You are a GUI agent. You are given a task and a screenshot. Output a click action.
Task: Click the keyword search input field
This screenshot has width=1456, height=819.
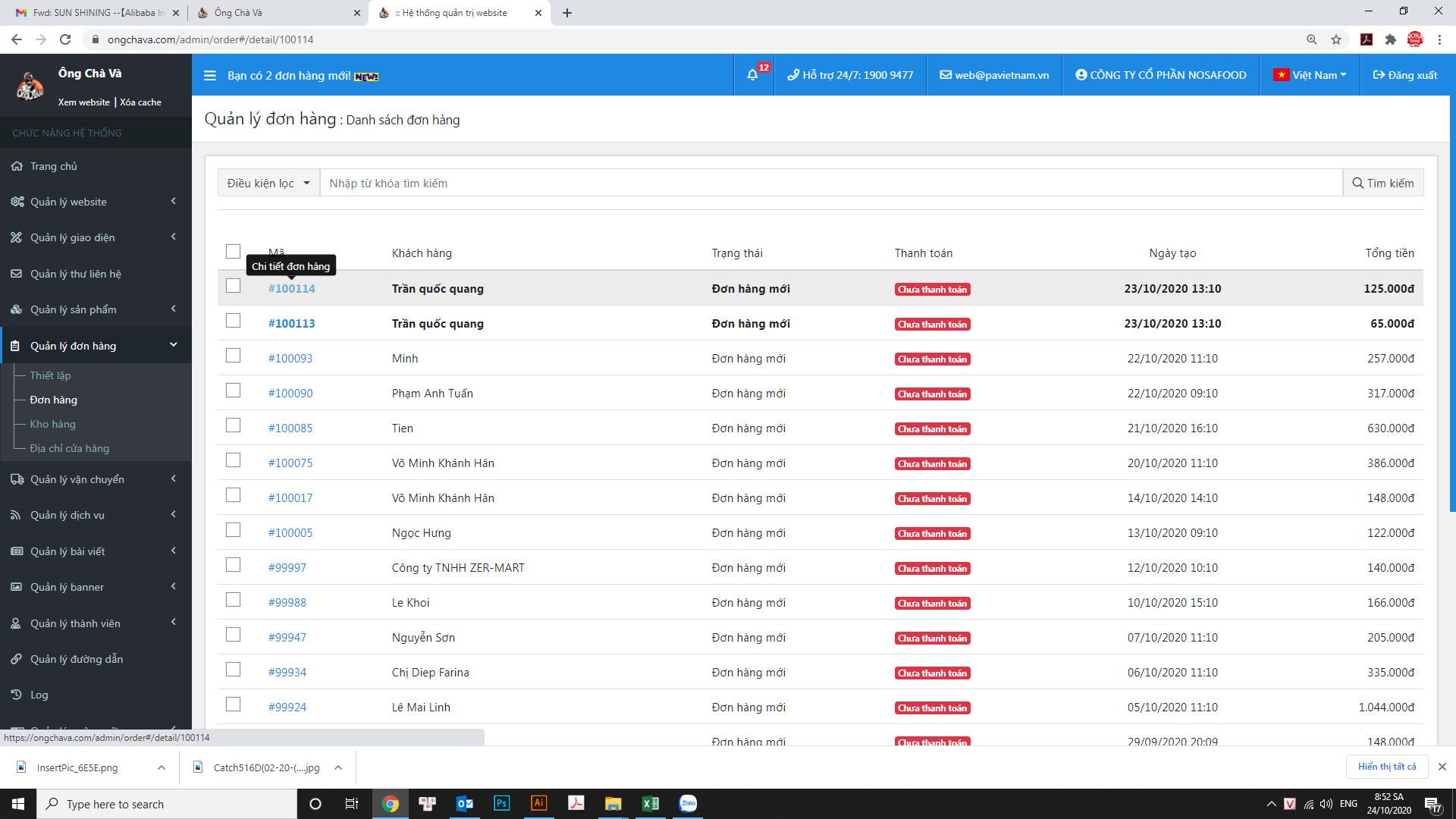coord(831,183)
